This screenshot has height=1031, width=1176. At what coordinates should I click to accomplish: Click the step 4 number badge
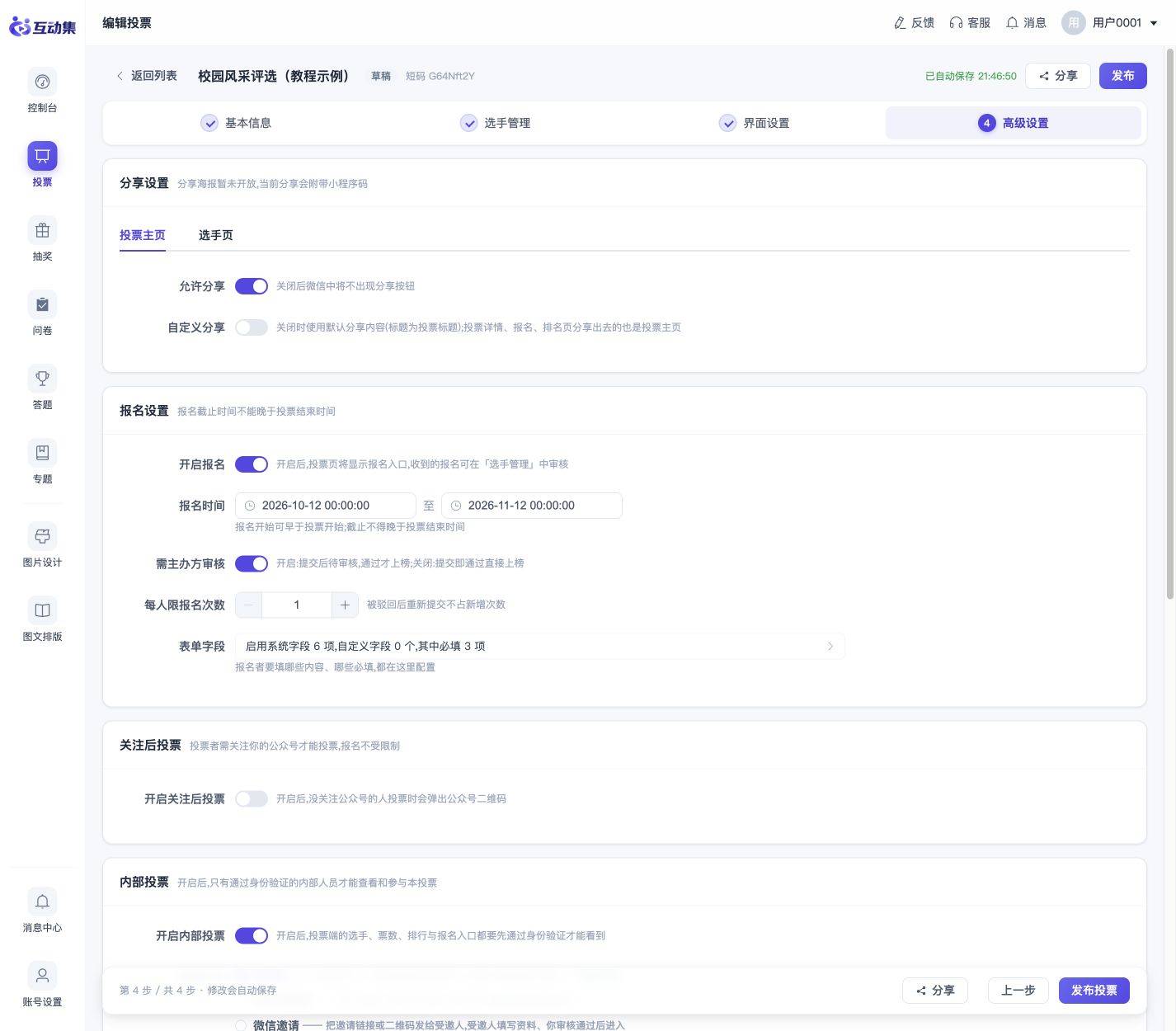tap(986, 123)
